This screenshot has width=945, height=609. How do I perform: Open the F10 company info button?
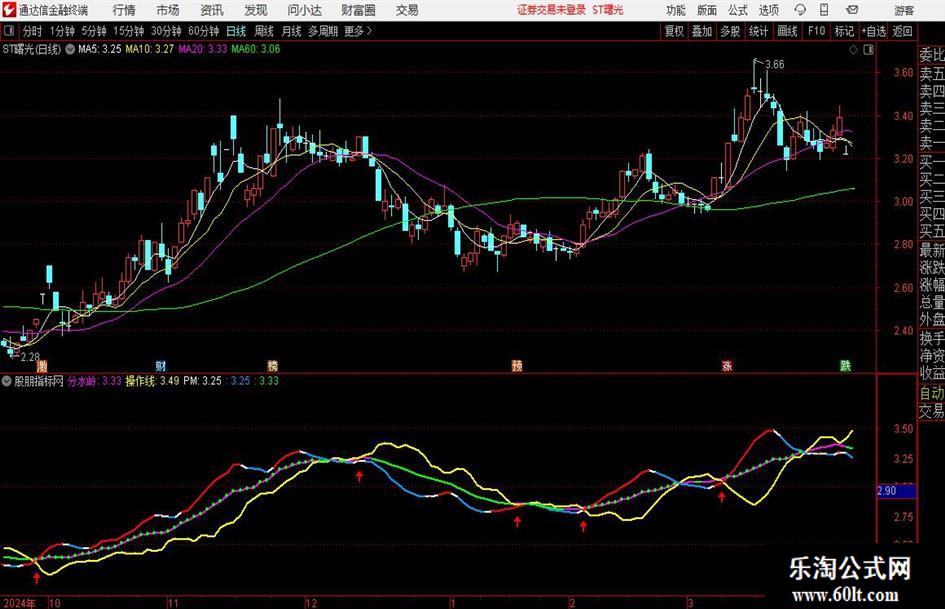(816, 31)
